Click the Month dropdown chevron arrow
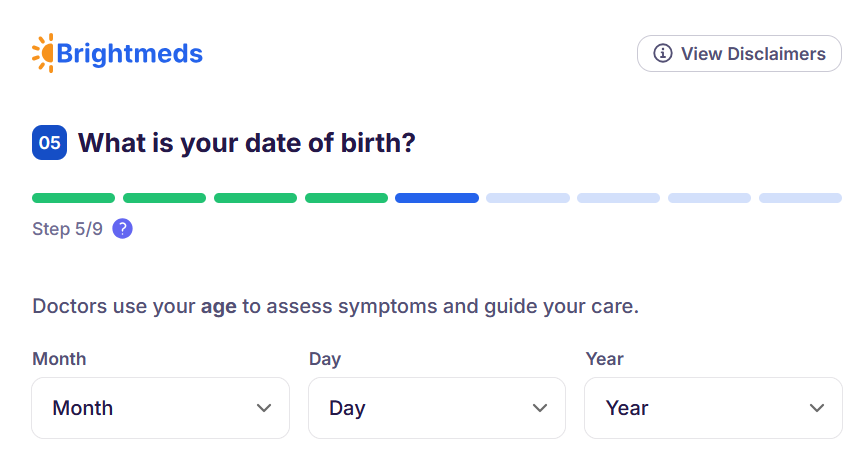The image size is (868, 461). pos(264,408)
